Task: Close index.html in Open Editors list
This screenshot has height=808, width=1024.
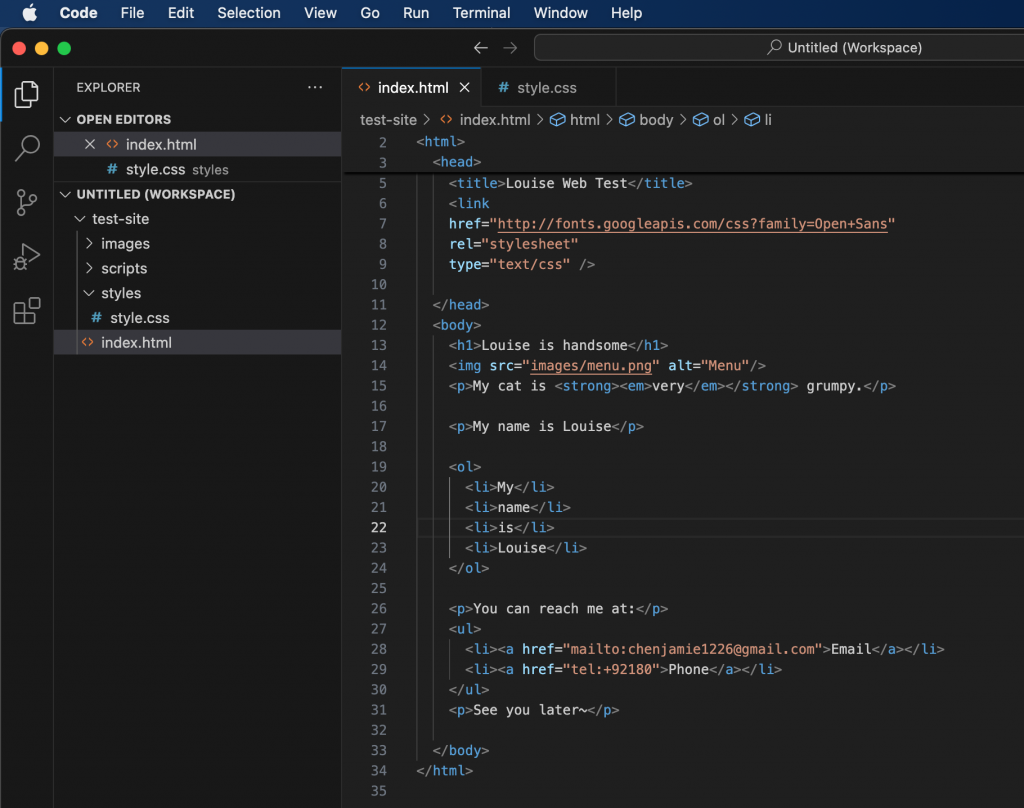Action: (90, 144)
